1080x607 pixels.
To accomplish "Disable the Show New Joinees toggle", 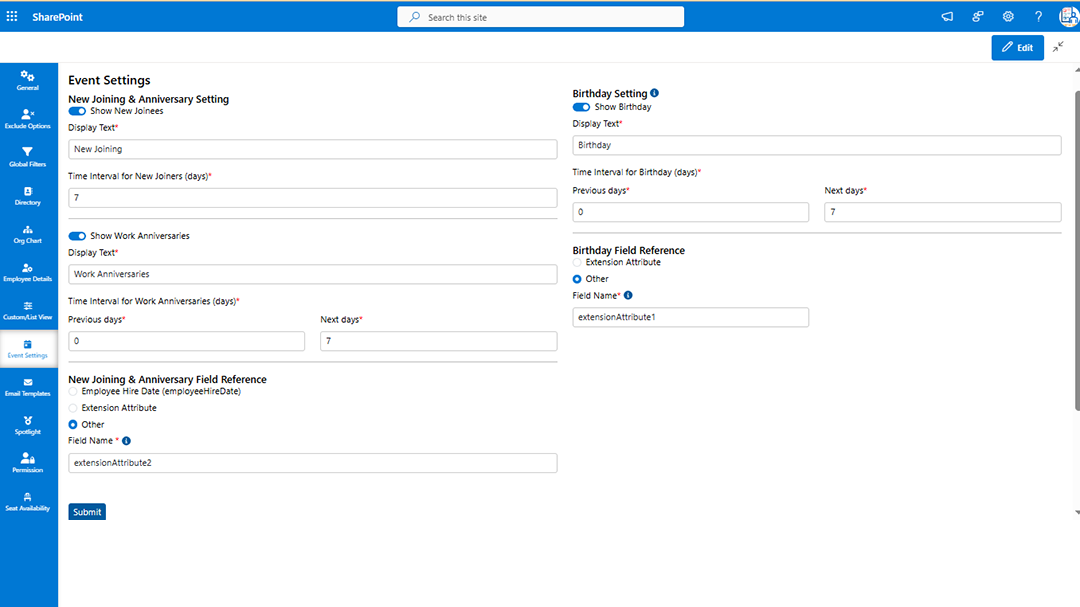I will pyautogui.click(x=77, y=111).
